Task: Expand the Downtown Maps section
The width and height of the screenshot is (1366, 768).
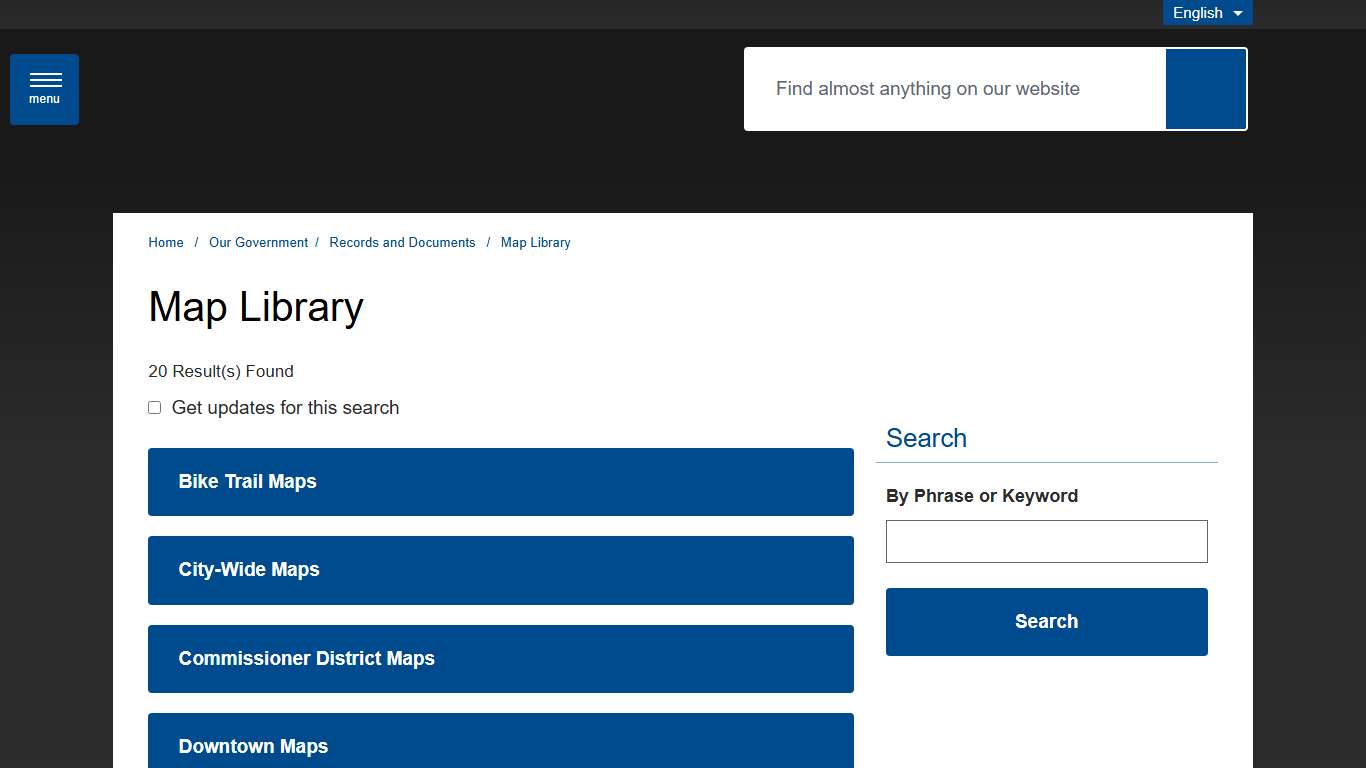Action: click(x=500, y=746)
